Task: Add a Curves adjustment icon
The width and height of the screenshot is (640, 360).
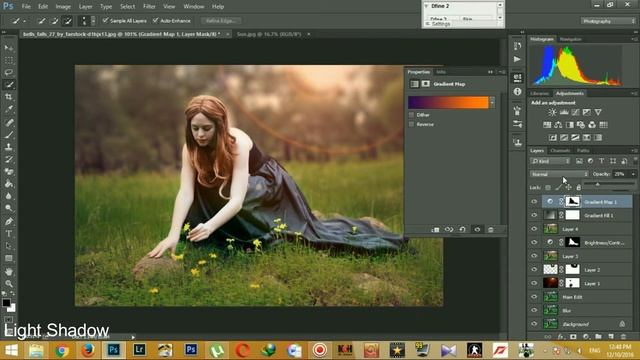Action: point(576,112)
